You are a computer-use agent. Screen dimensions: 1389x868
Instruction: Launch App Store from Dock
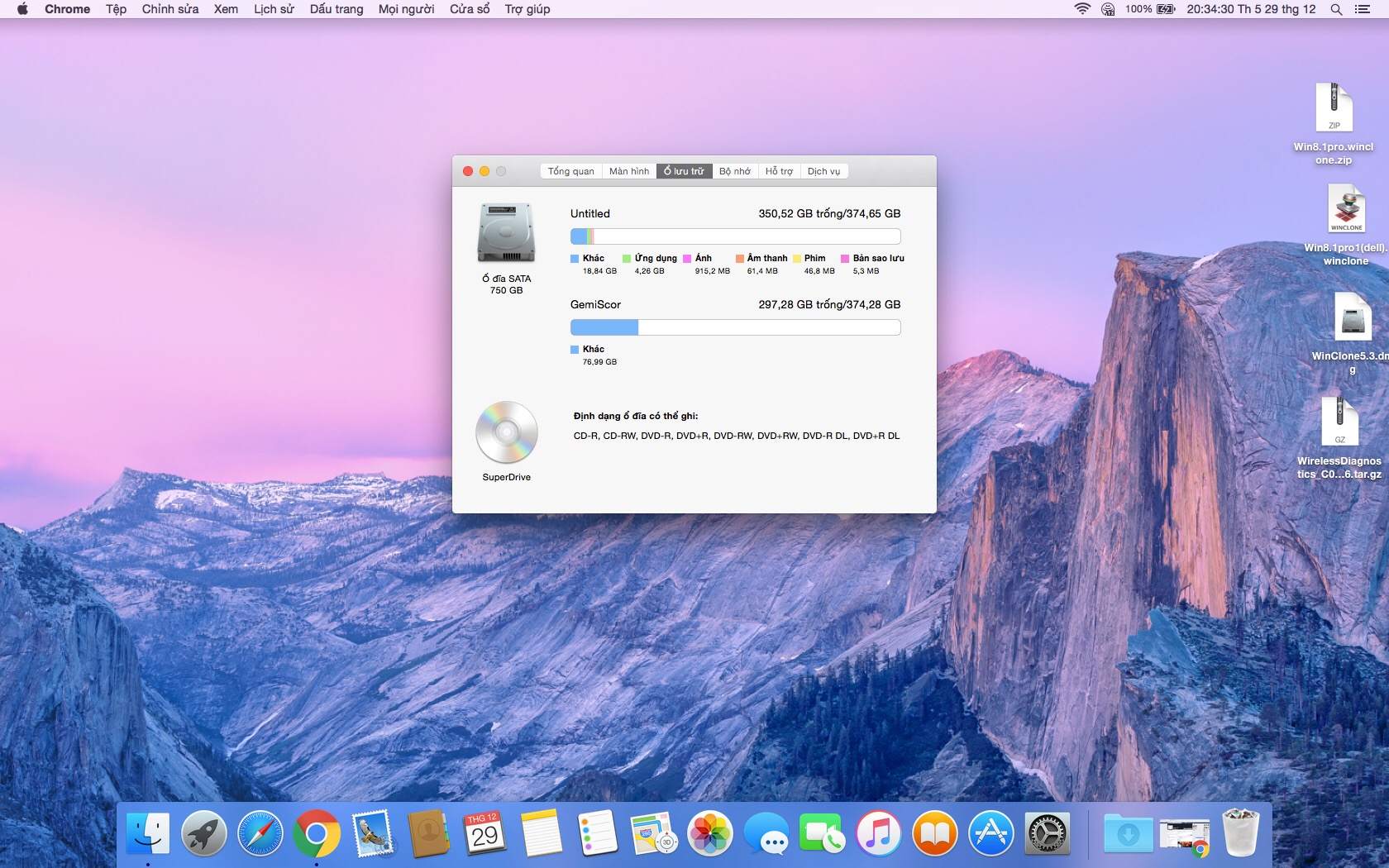(x=990, y=833)
